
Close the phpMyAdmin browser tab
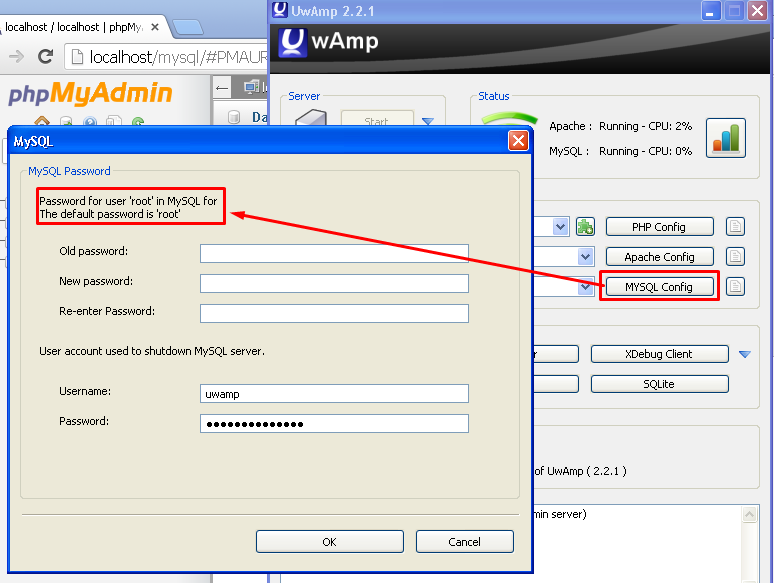pyautogui.click(x=155, y=27)
